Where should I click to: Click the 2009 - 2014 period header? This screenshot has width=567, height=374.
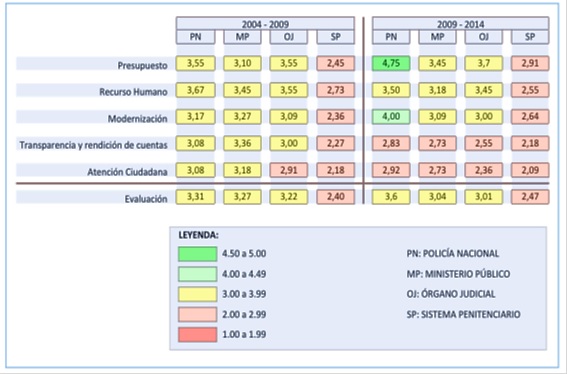(460, 24)
